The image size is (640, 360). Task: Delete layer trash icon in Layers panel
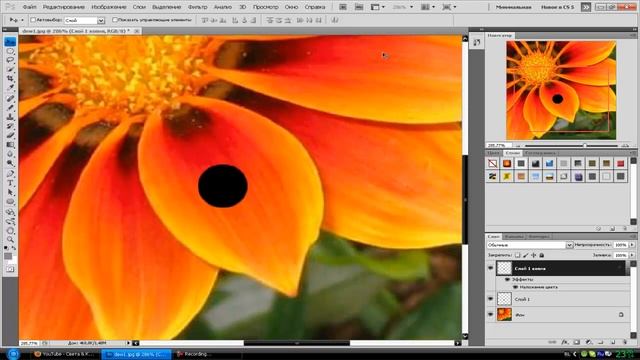click(x=625, y=342)
